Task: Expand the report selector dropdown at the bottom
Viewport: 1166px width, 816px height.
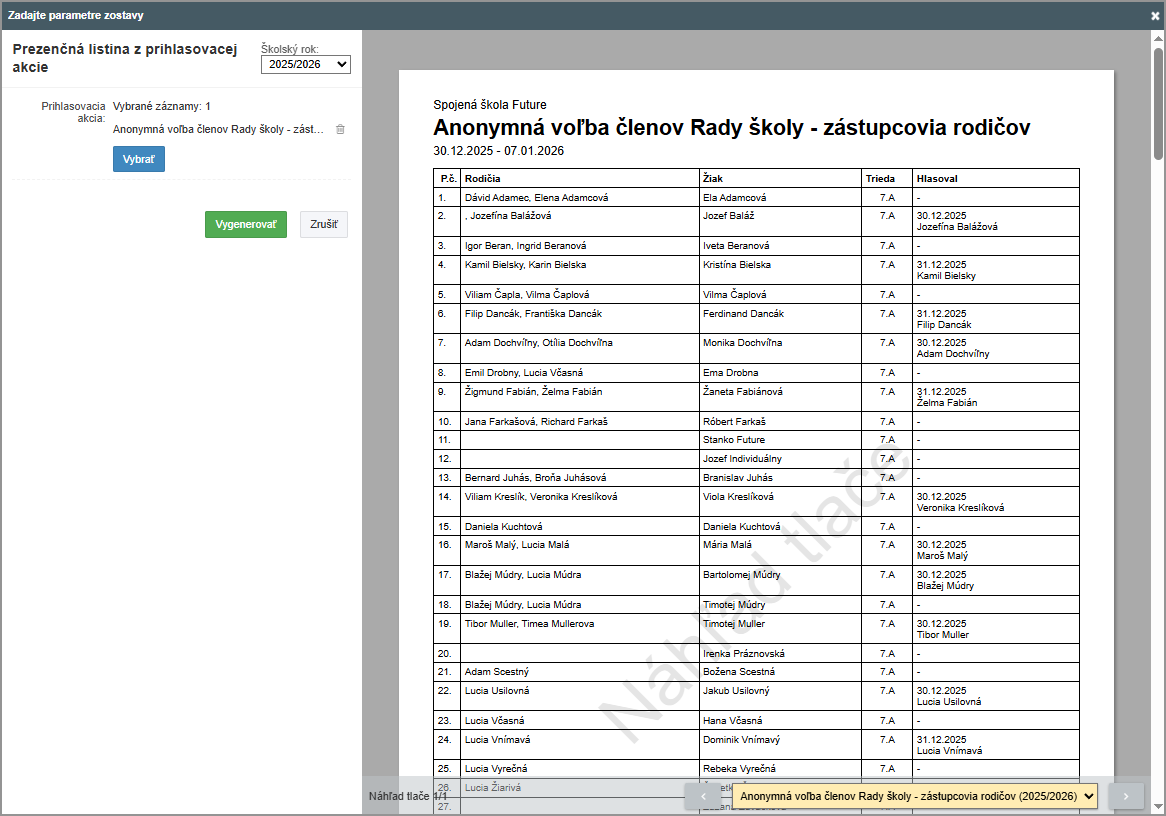Action: (x=915, y=796)
